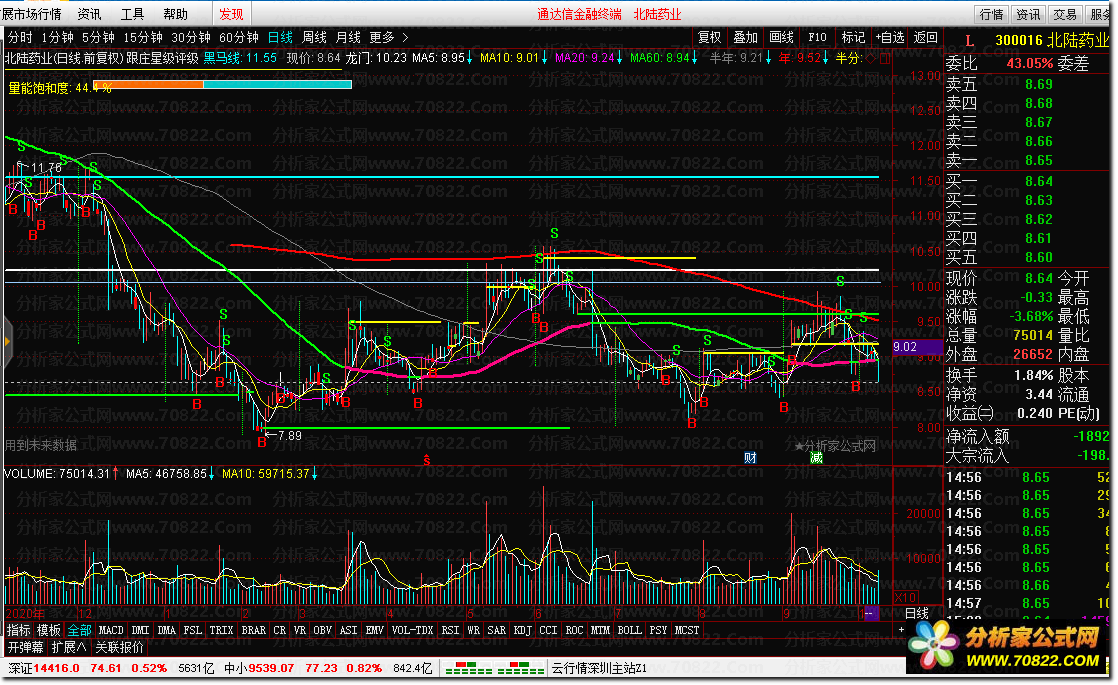The image size is (1118, 685).
Task: Switch to 月线 monthly chart
Action: point(348,37)
